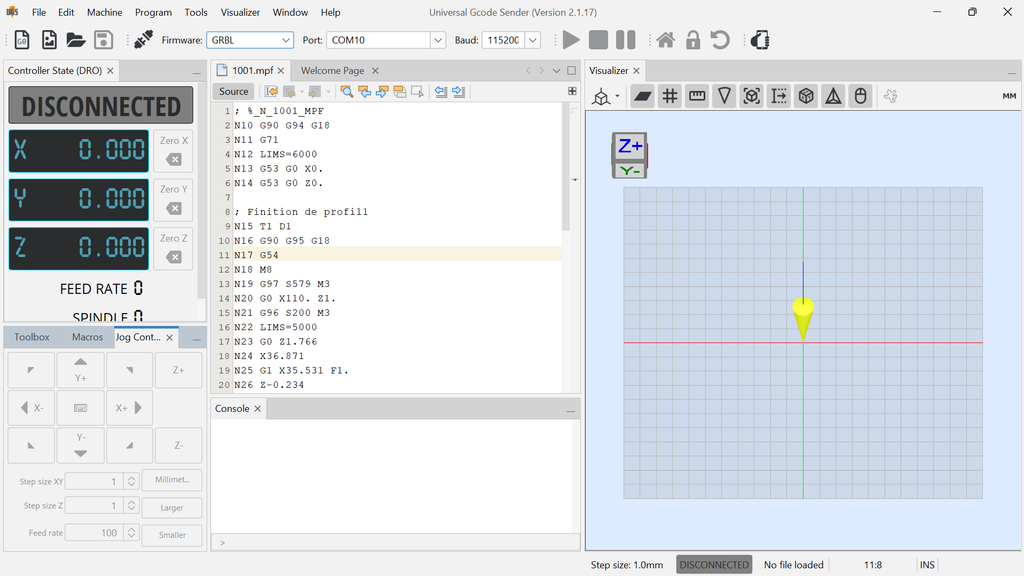The width and height of the screenshot is (1024, 576).
Task: Start sending with the play button
Action: (x=571, y=40)
